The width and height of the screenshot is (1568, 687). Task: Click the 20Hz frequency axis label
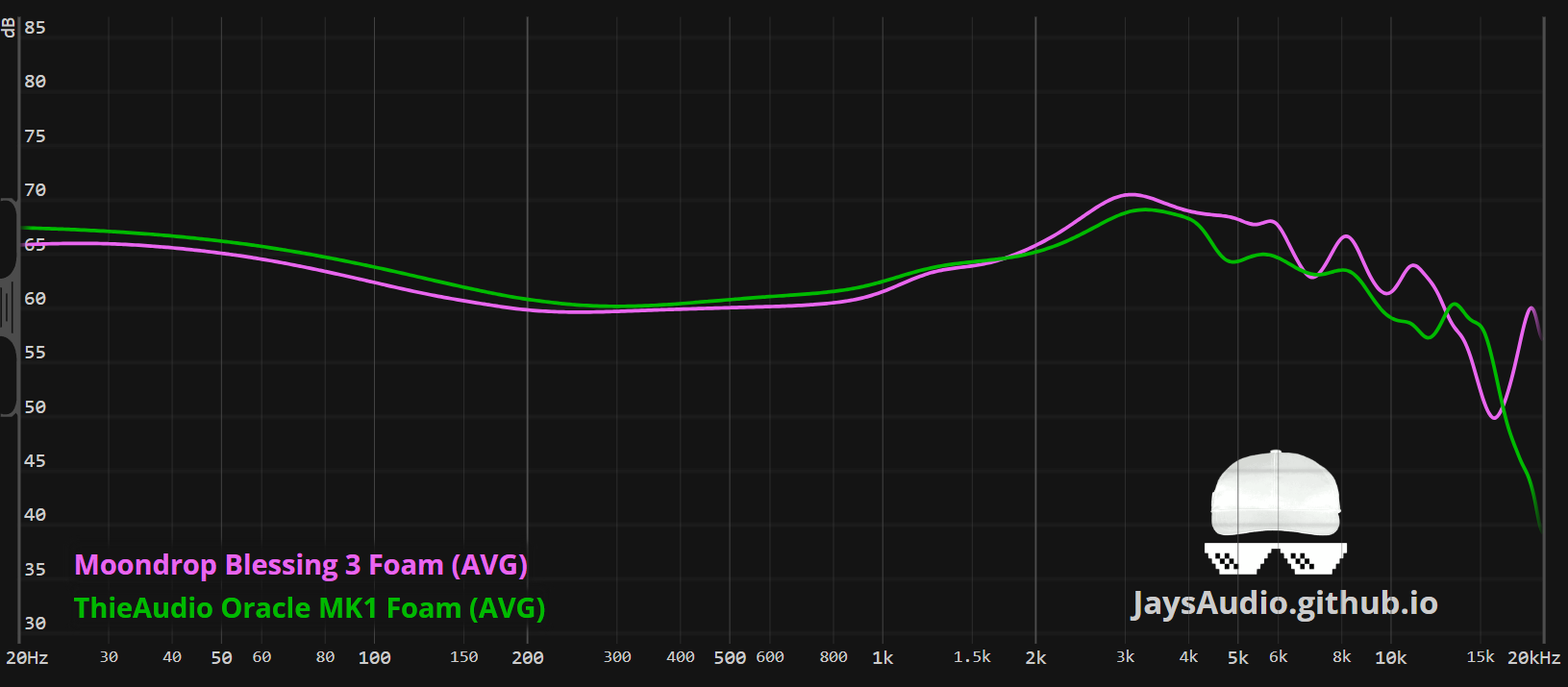(x=27, y=658)
